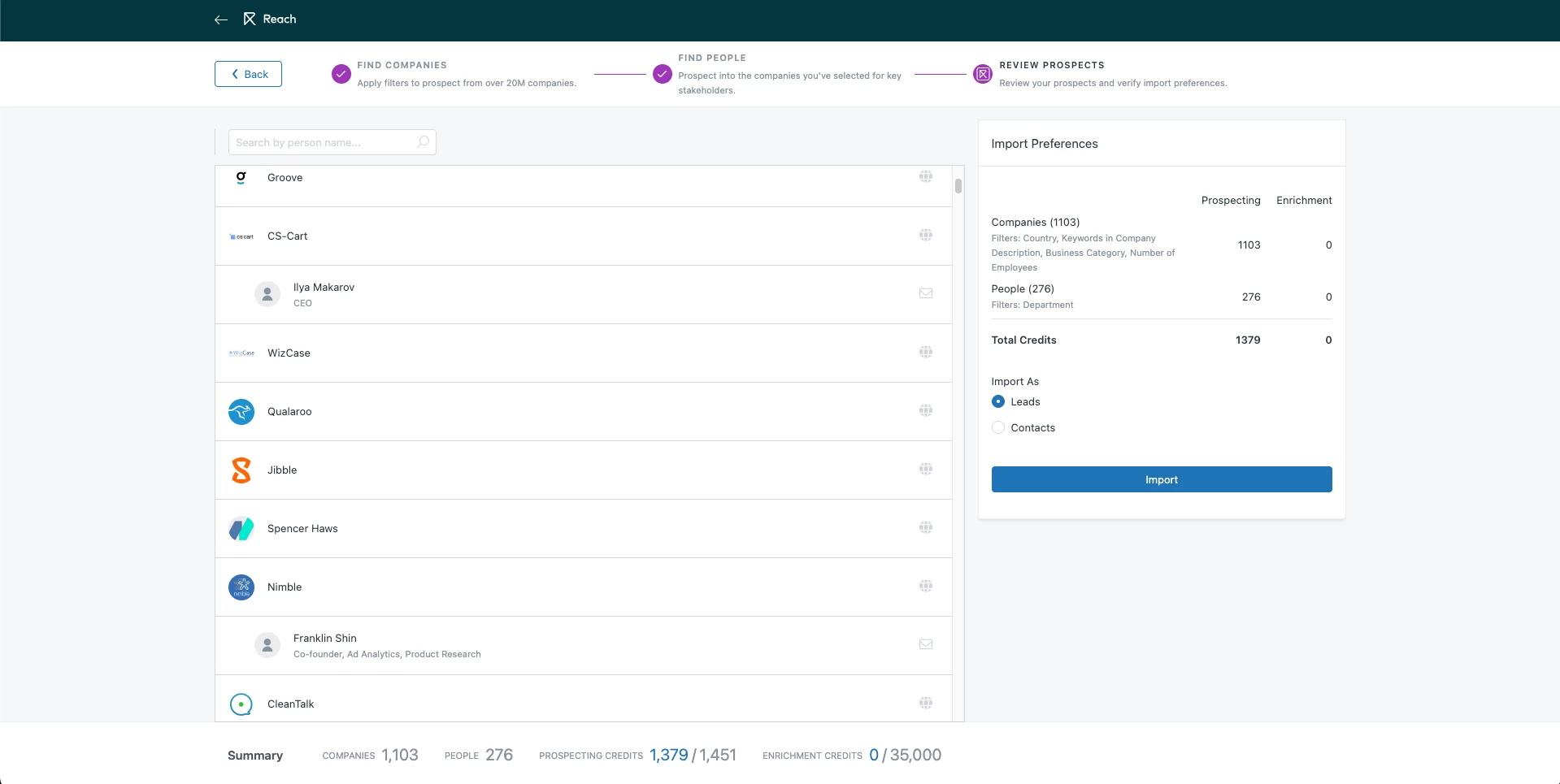Click the Companies (1103) label

(x=1036, y=222)
